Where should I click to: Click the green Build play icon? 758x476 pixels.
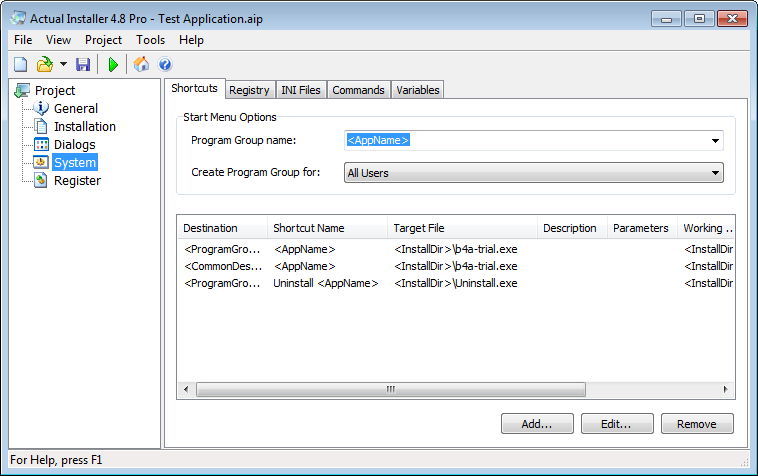[114, 64]
